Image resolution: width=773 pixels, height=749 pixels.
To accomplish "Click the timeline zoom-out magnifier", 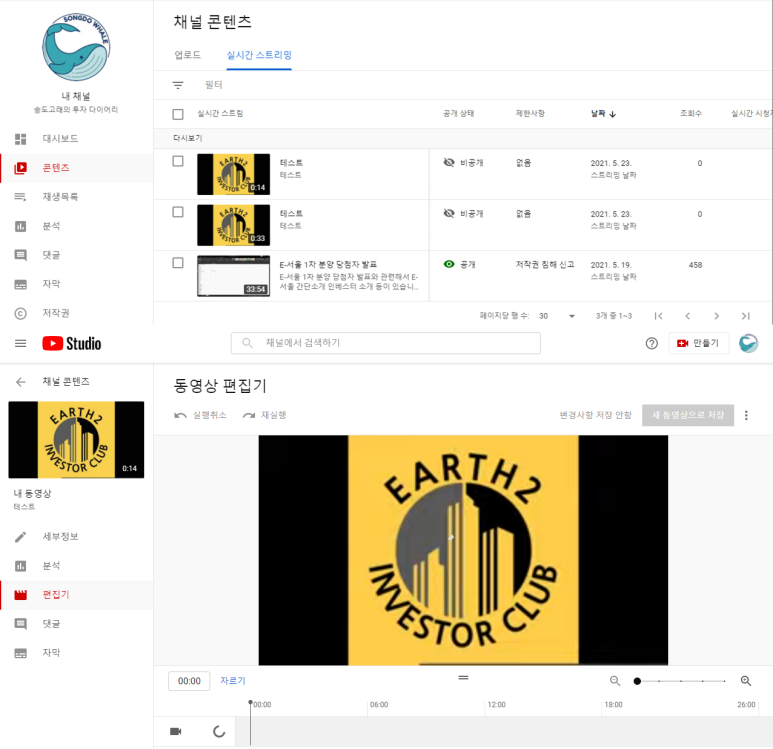I will point(615,680).
